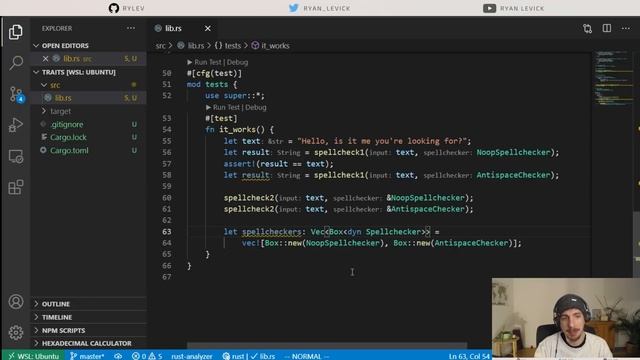Open the Extensions view icon
Screen dimensions: 640x360
click(16, 187)
